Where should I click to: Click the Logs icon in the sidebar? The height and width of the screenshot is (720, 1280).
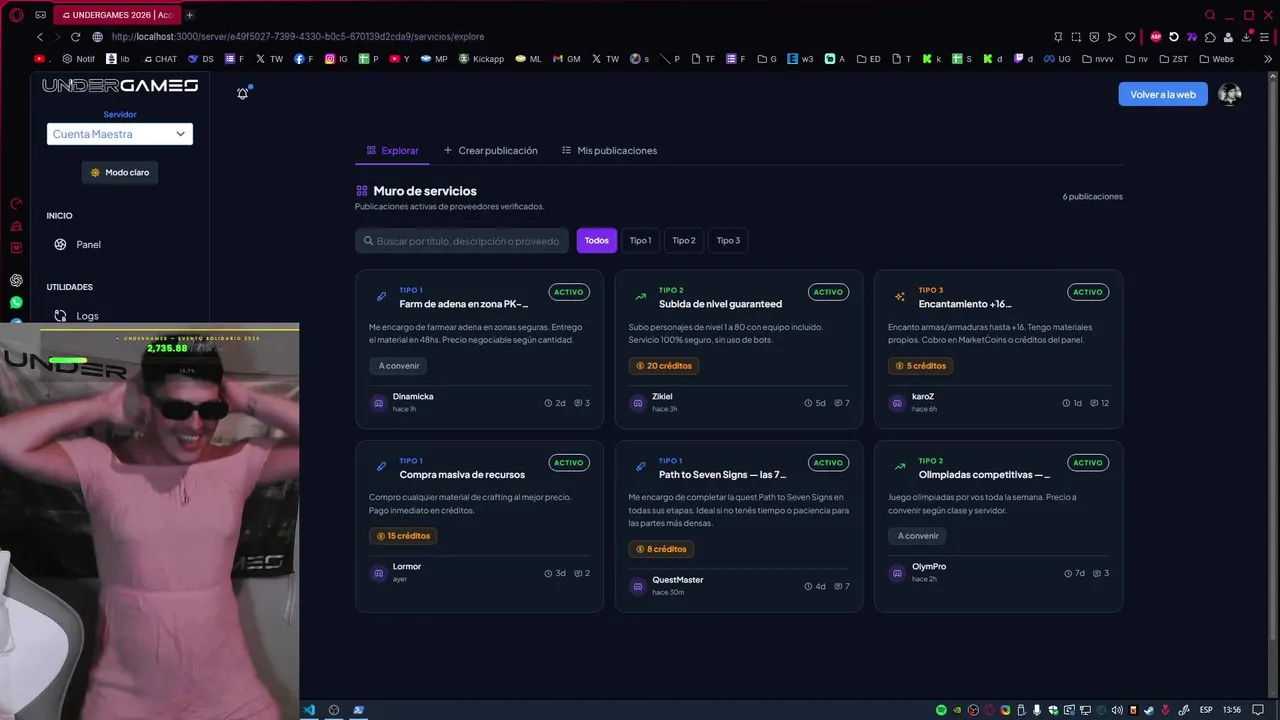pos(60,316)
